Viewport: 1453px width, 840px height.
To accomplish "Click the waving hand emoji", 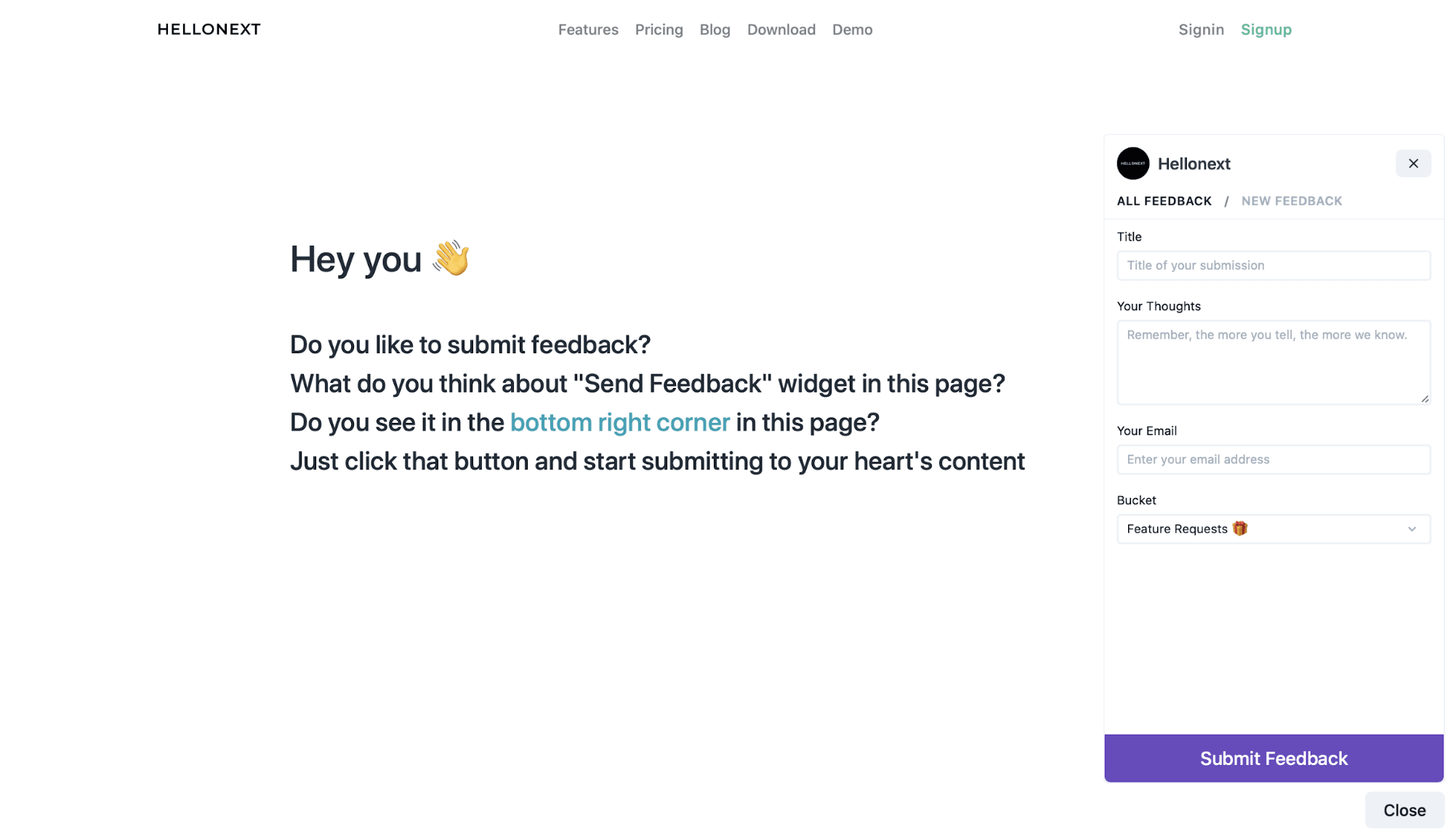I will tap(451, 258).
